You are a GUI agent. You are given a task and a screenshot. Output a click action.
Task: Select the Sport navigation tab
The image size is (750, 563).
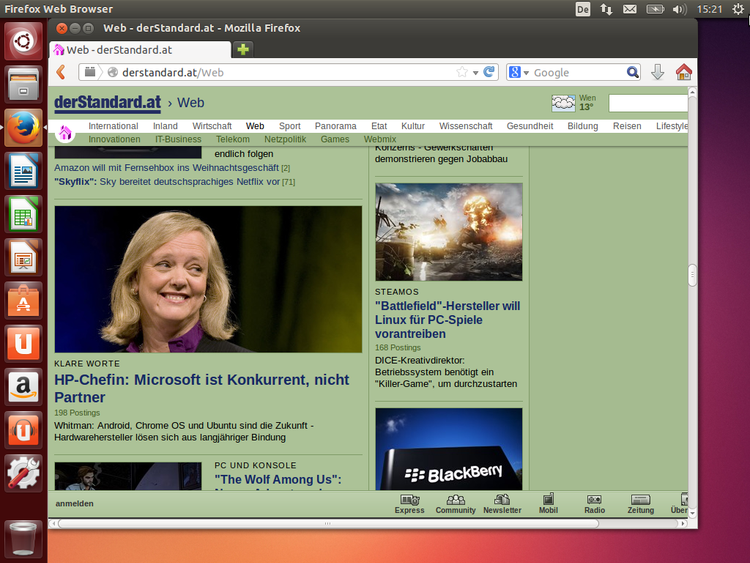click(289, 126)
